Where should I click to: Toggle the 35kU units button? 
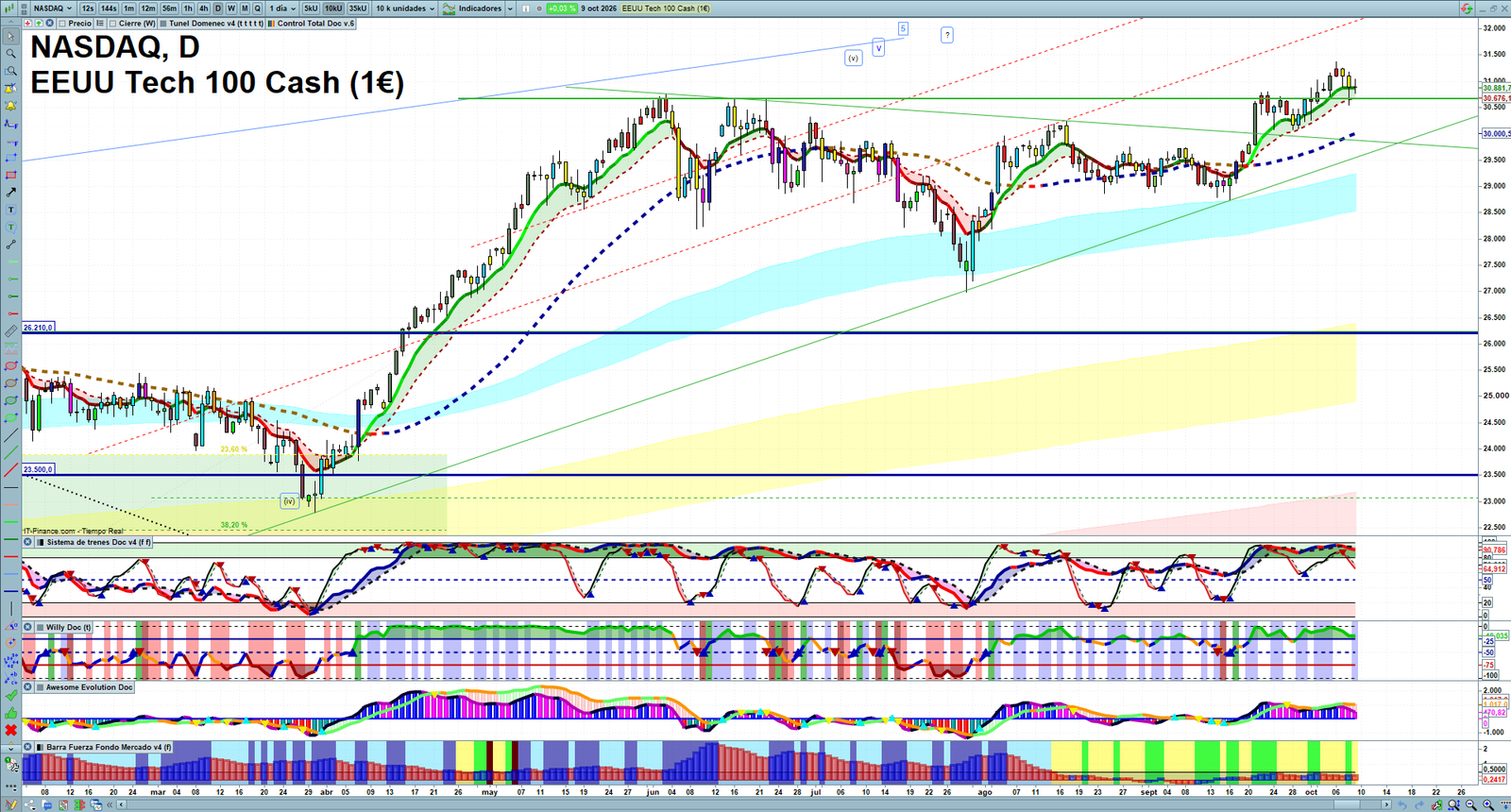coord(358,8)
